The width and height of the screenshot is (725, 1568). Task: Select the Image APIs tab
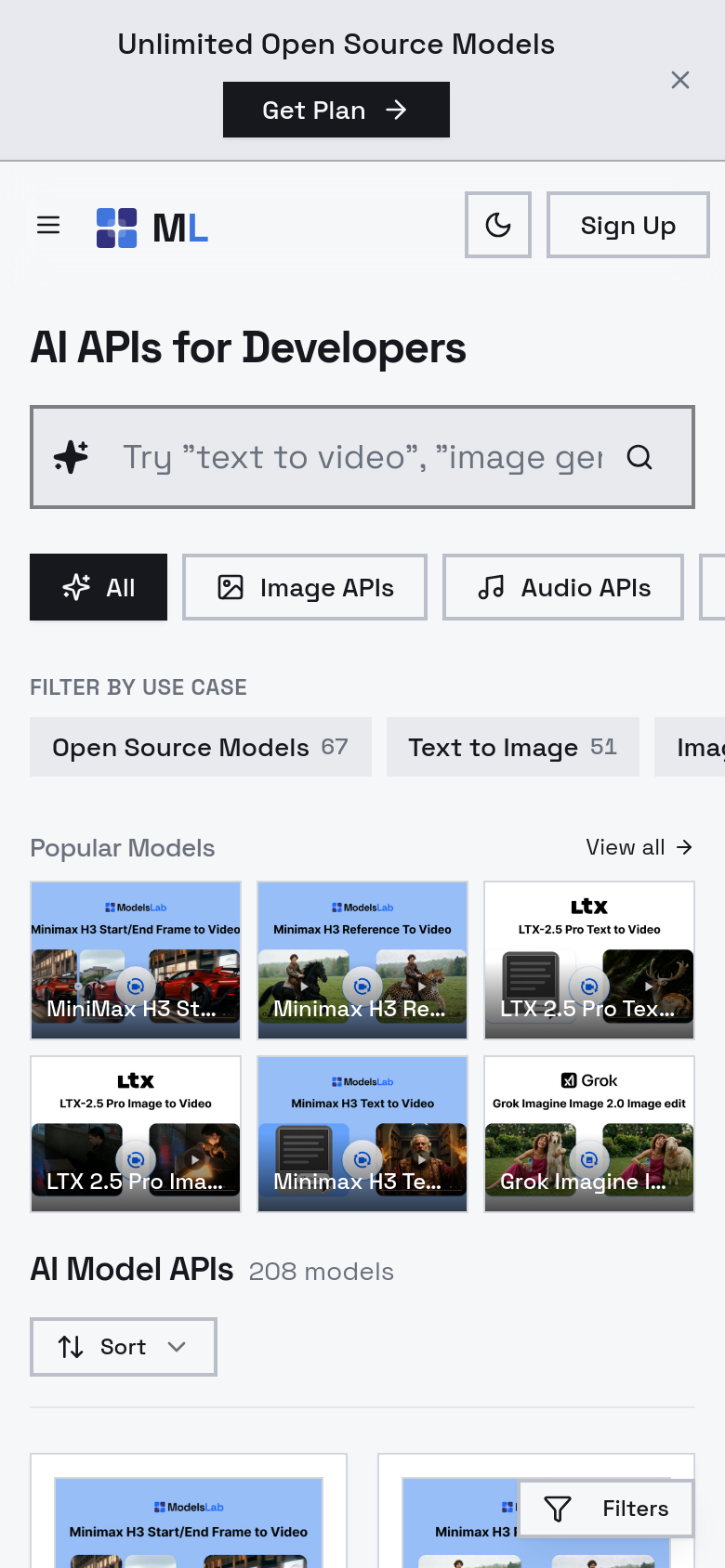[x=305, y=587]
